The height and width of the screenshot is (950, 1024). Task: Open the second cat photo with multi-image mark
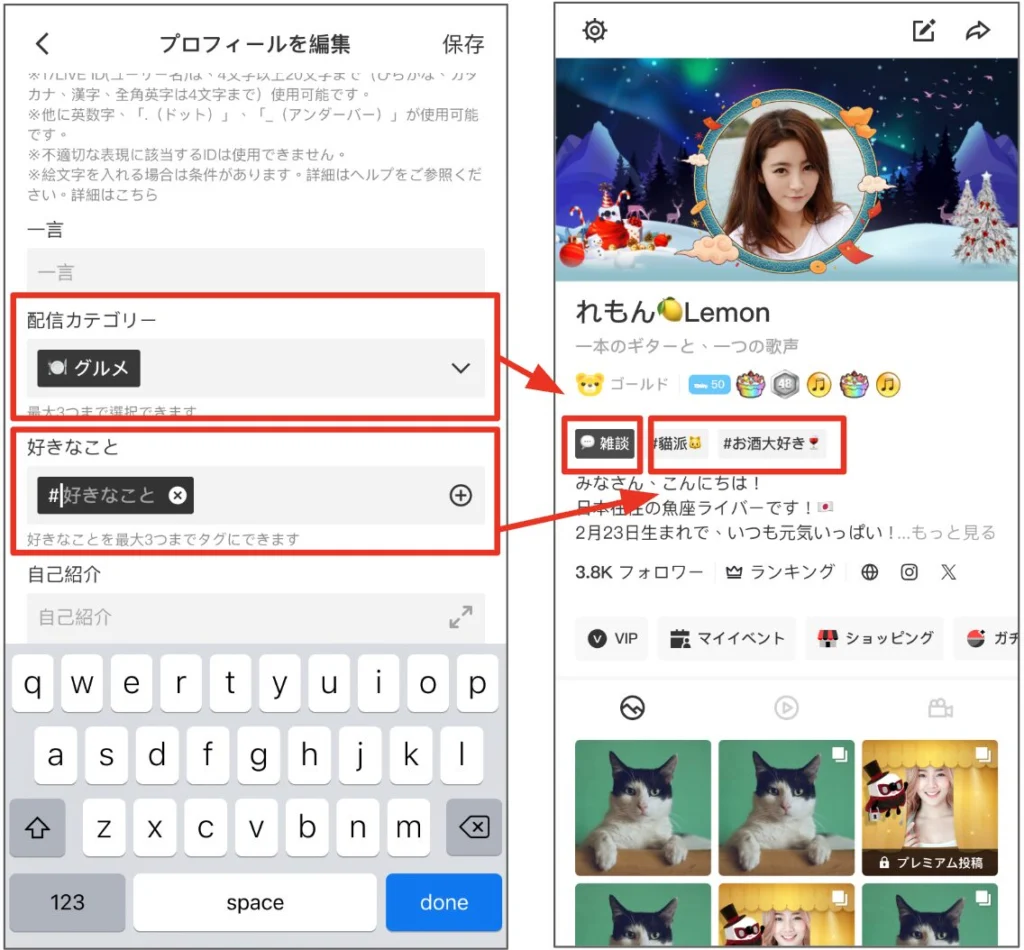pyautogui.click(x=786, y=808)
